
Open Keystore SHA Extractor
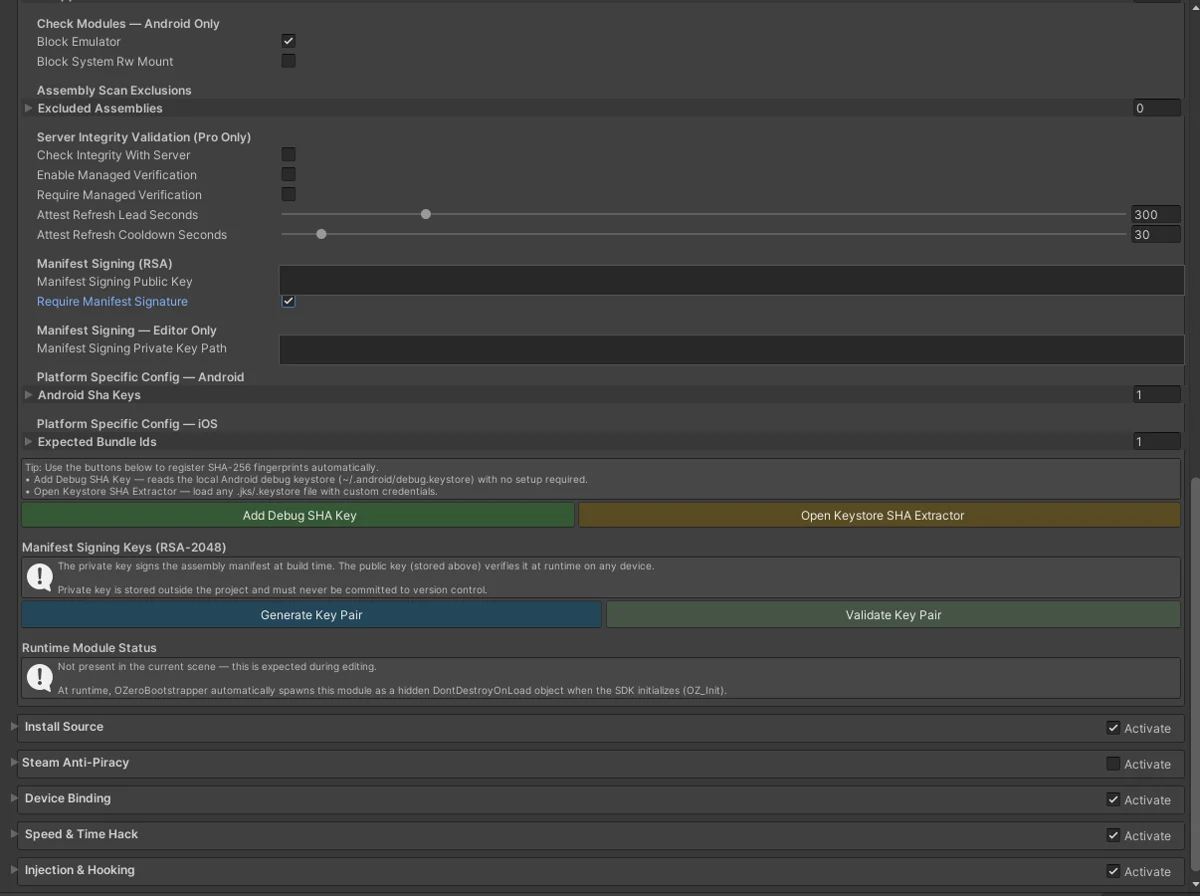coord(880,515)
